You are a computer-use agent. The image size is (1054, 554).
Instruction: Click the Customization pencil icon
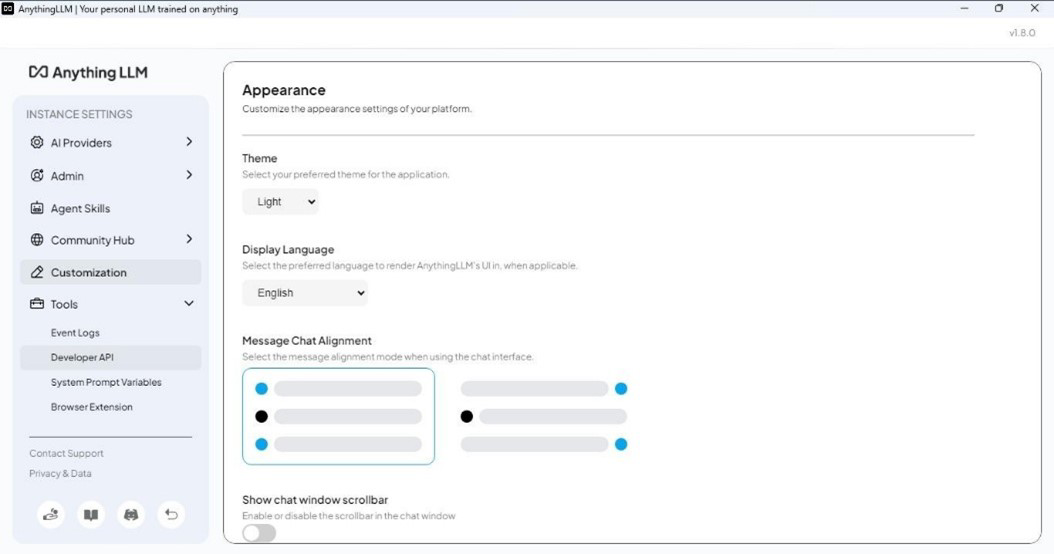coord(37,272)
